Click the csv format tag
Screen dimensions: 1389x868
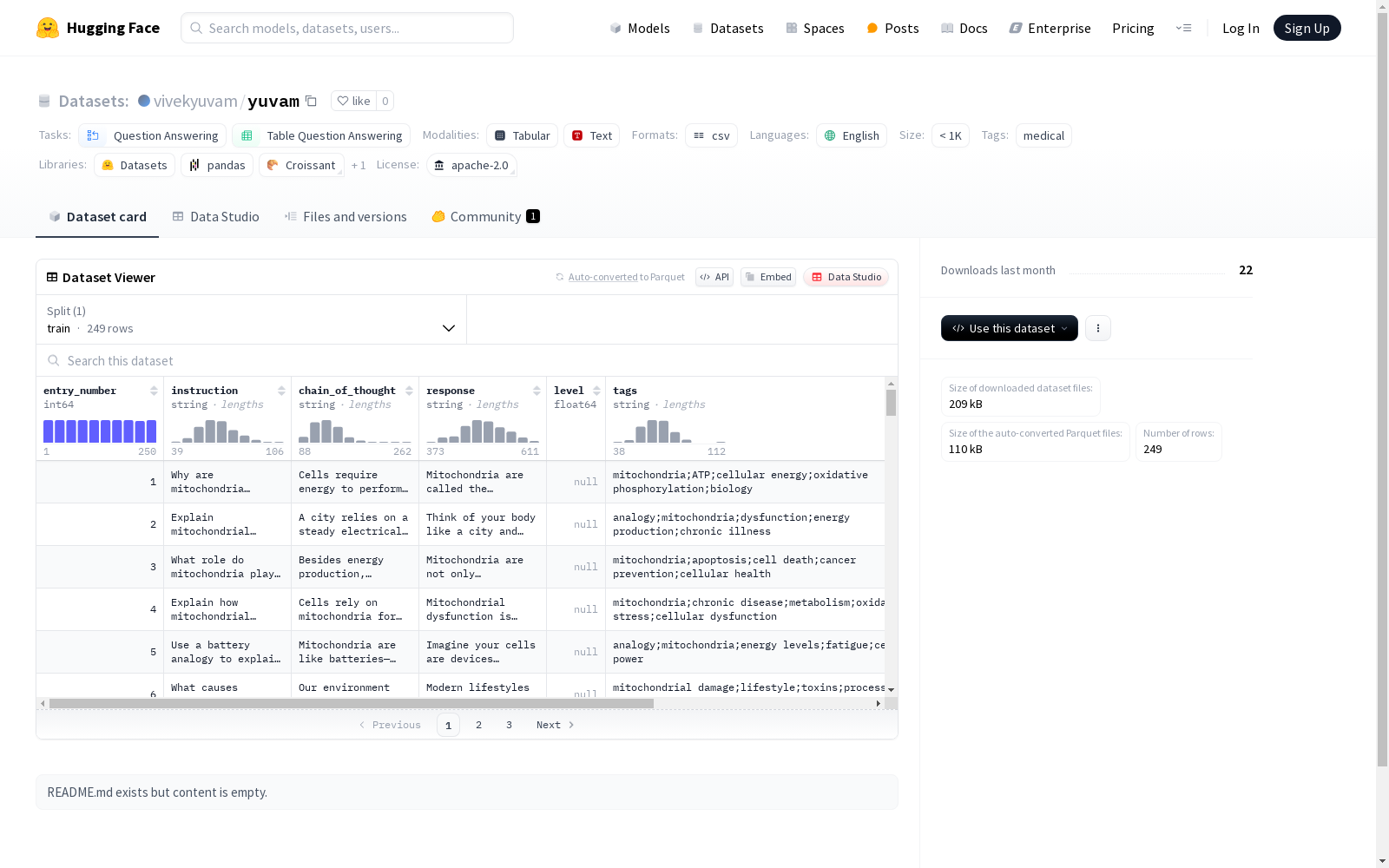coord(711,135)
